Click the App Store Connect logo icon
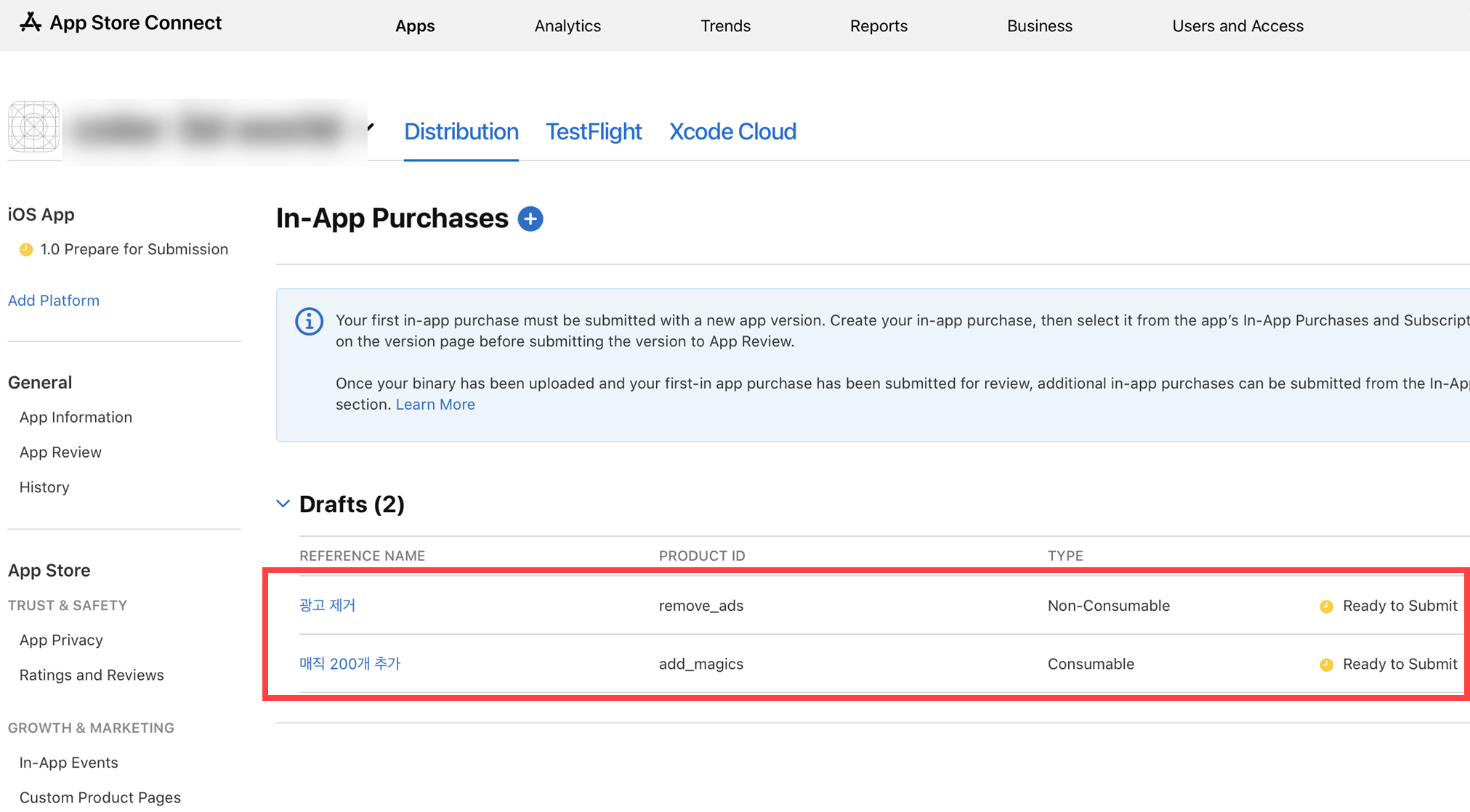The width and height of the screenshot is (1470, 812). click(x=30, y=22)
